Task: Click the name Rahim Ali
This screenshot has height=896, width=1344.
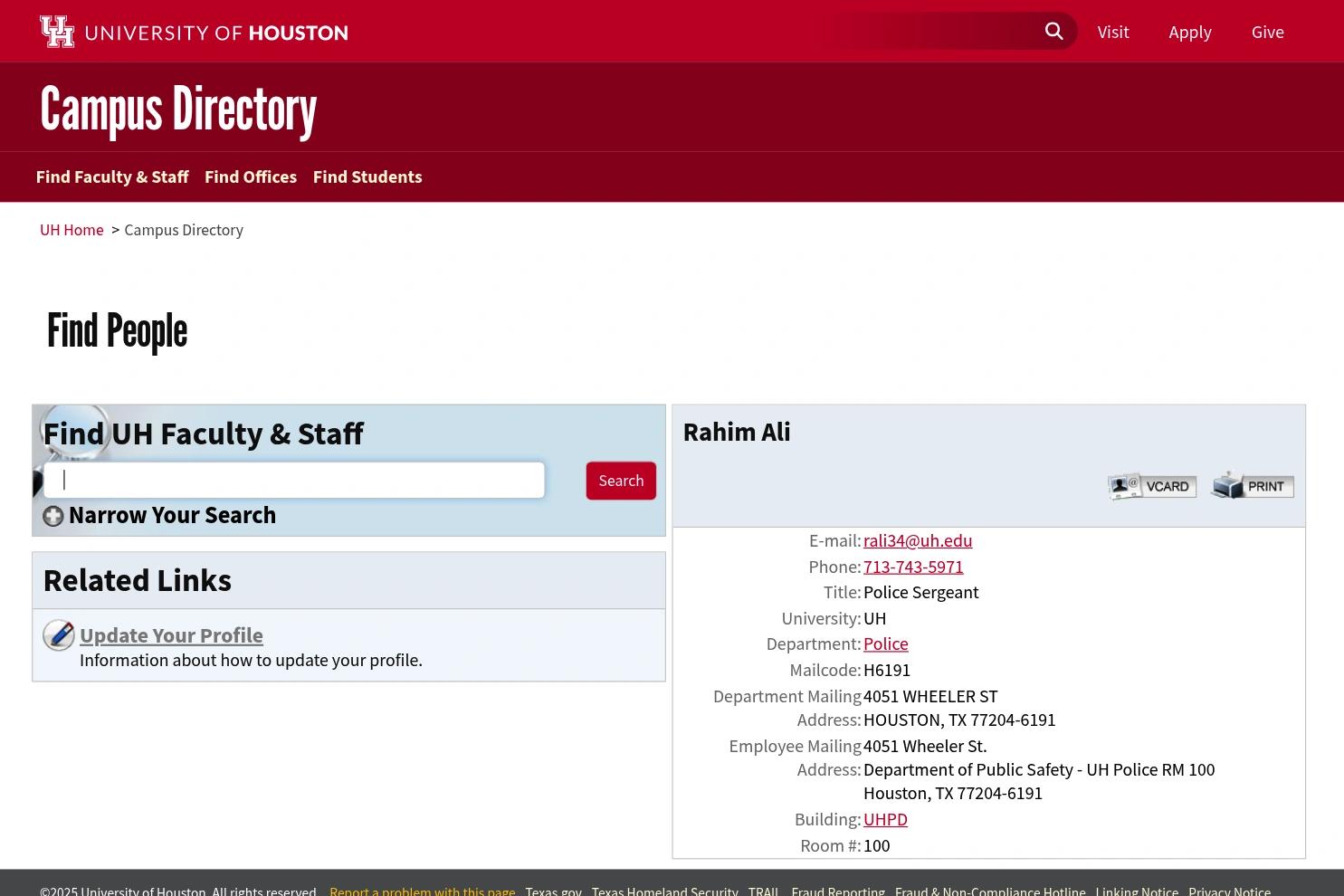Action: click(x=737, y=432)
